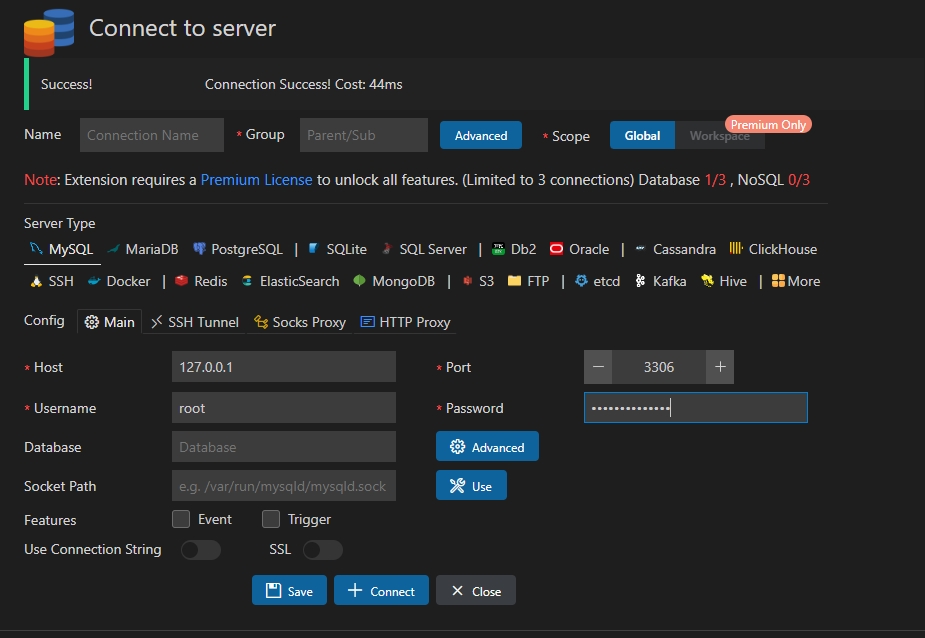Choose Redis server type

click(x=201, y=281)
